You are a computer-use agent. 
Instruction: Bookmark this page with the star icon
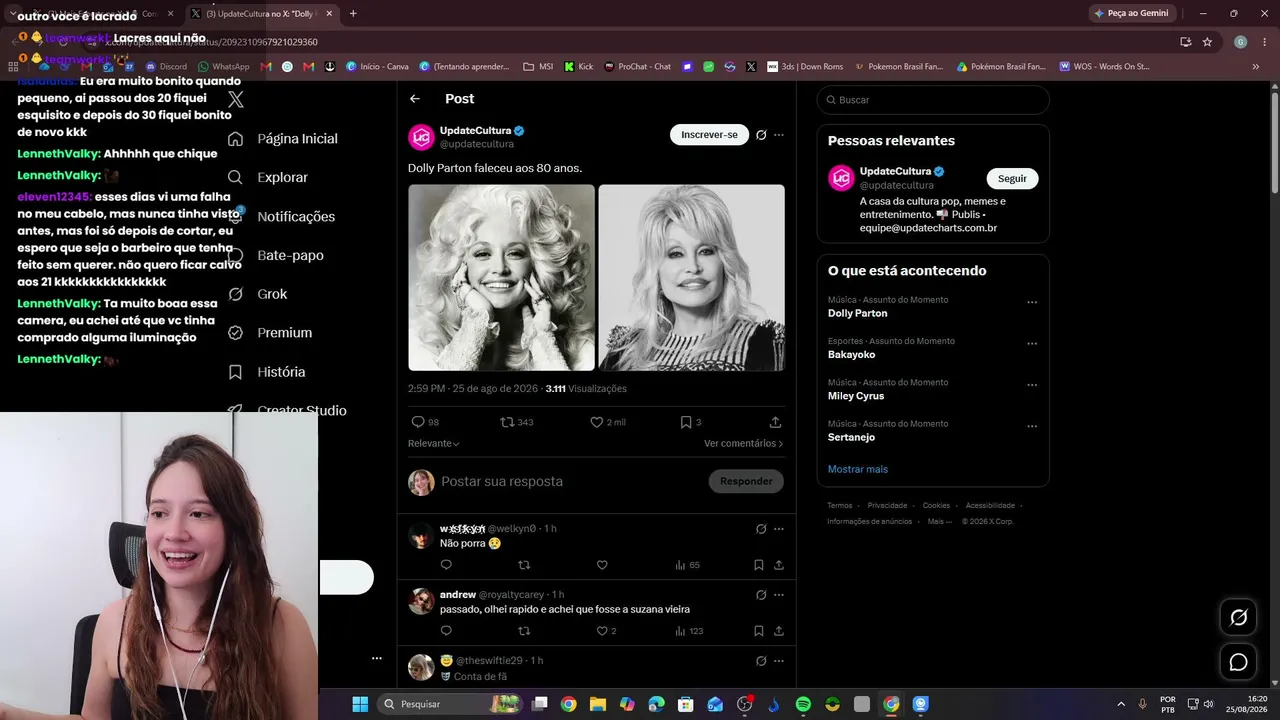tap(1207, 42)
